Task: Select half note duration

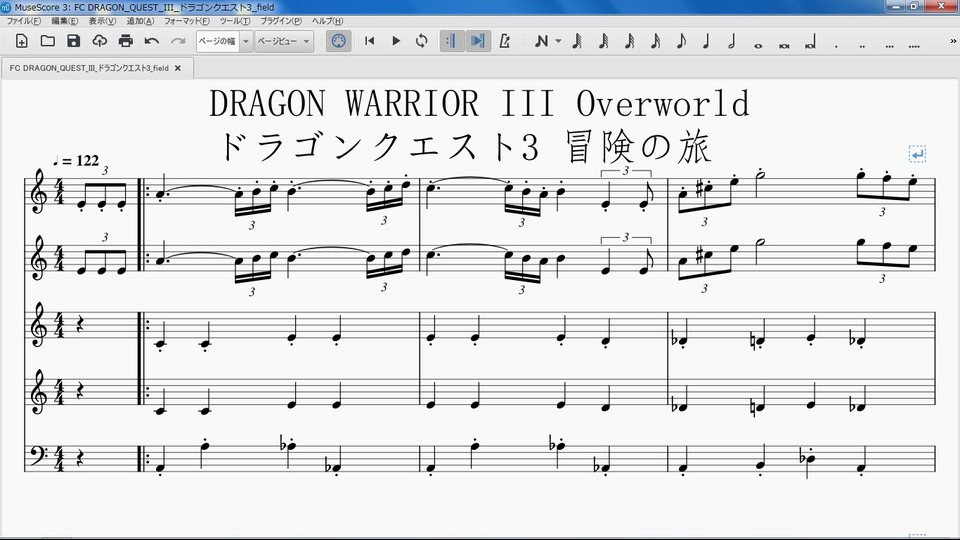Action: coord(732,41)
